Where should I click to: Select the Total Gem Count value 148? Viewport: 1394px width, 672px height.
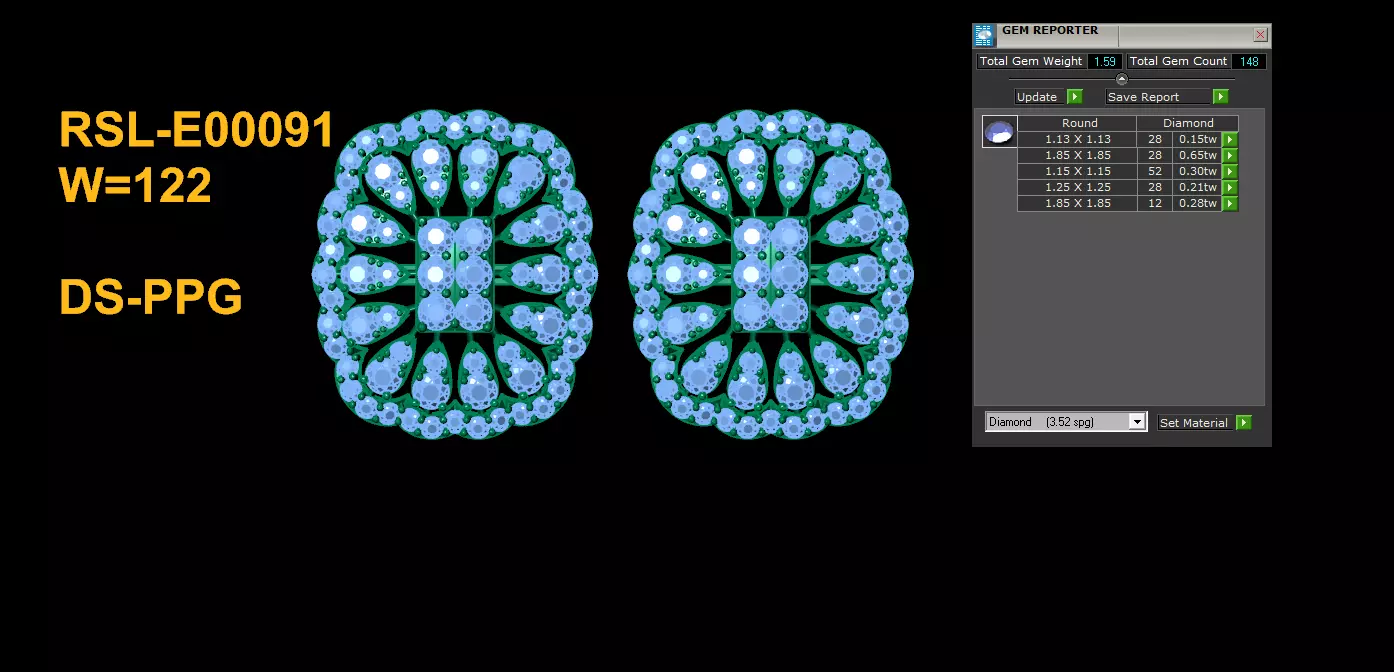(x=1249, y=61)
